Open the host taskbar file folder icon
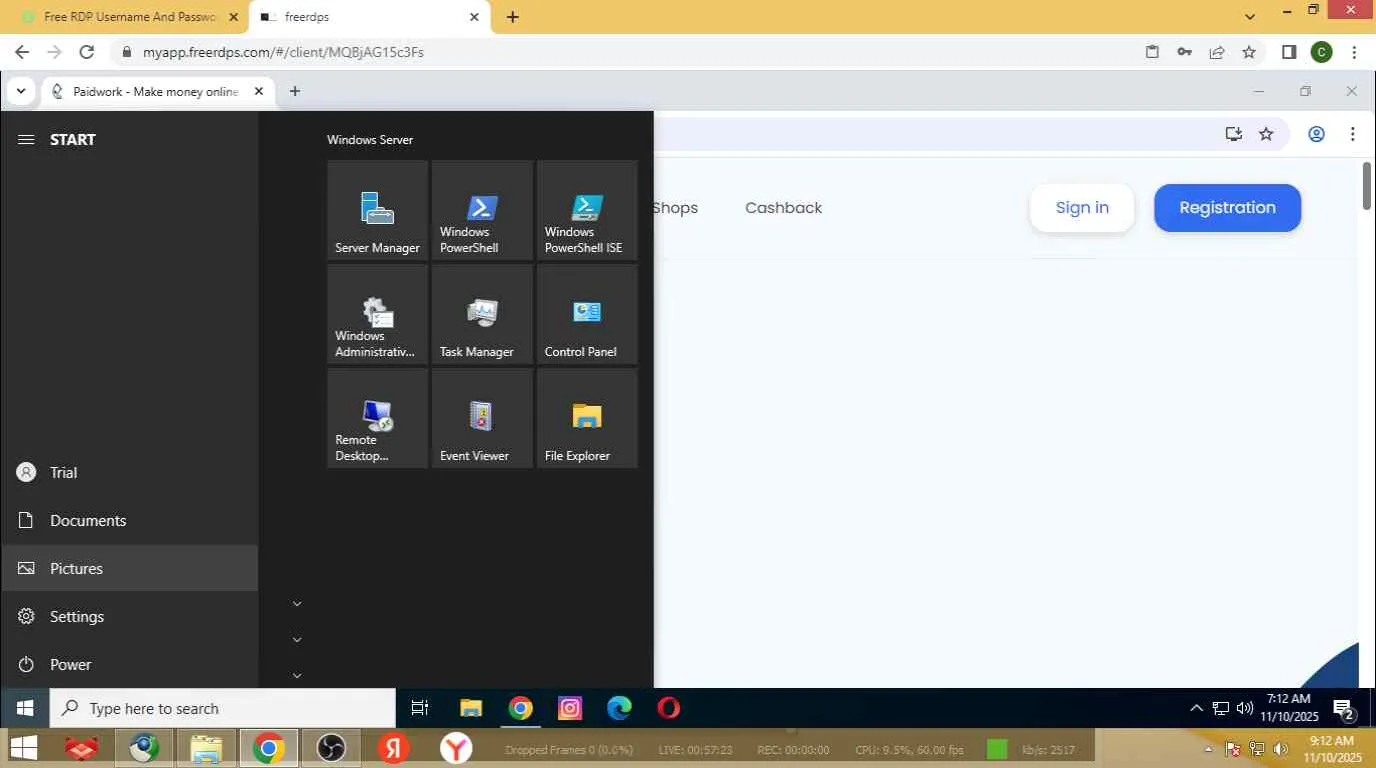 point(206,748)
